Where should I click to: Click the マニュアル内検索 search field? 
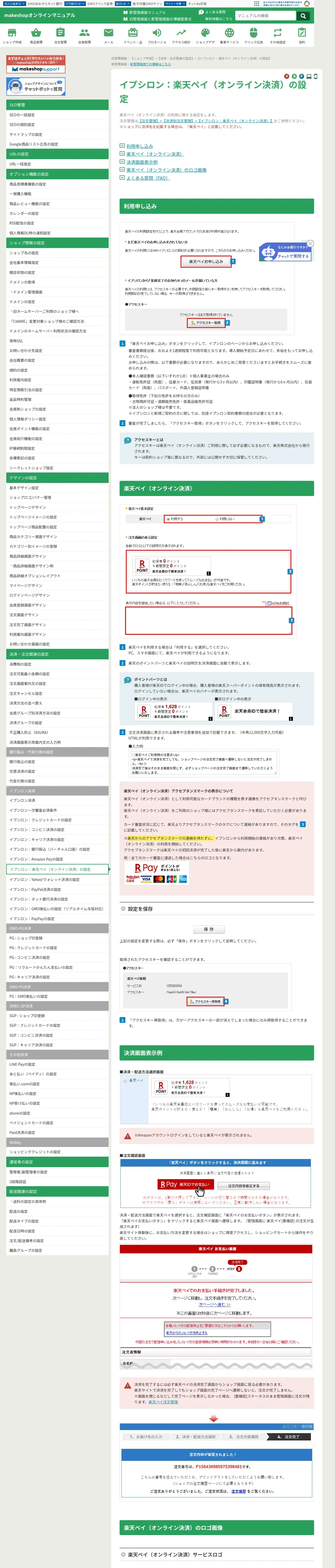(x=266, y=16)
